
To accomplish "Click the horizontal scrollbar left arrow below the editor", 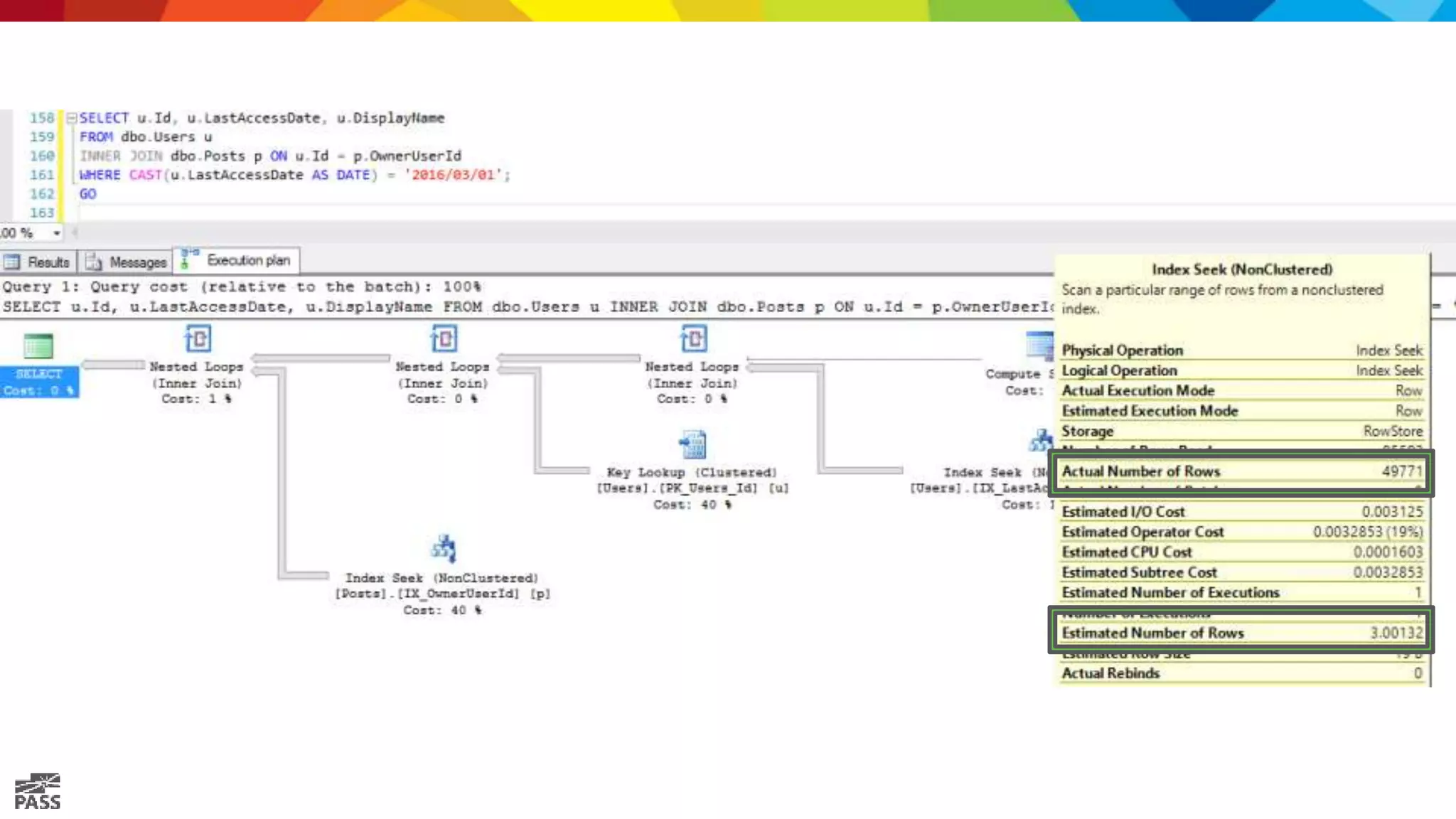I will pyautogui.click(x=75, y=233).
